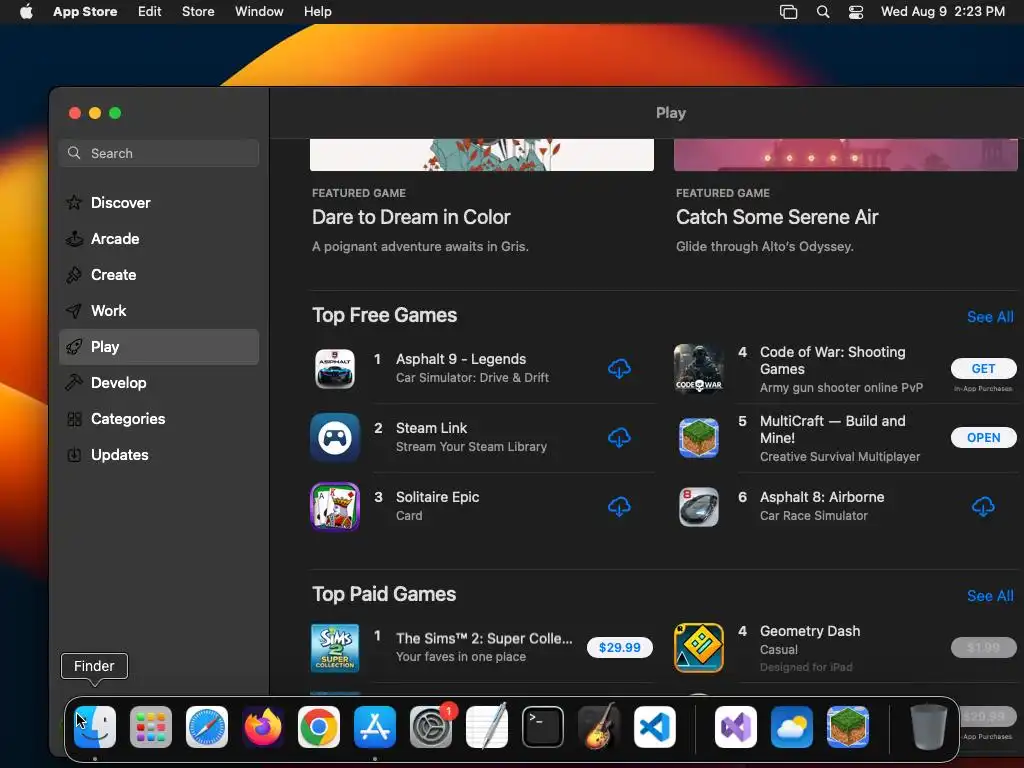The image size is (1024, 768).
Task: Click the GET button for Code of War
Action: pos(984,368)
